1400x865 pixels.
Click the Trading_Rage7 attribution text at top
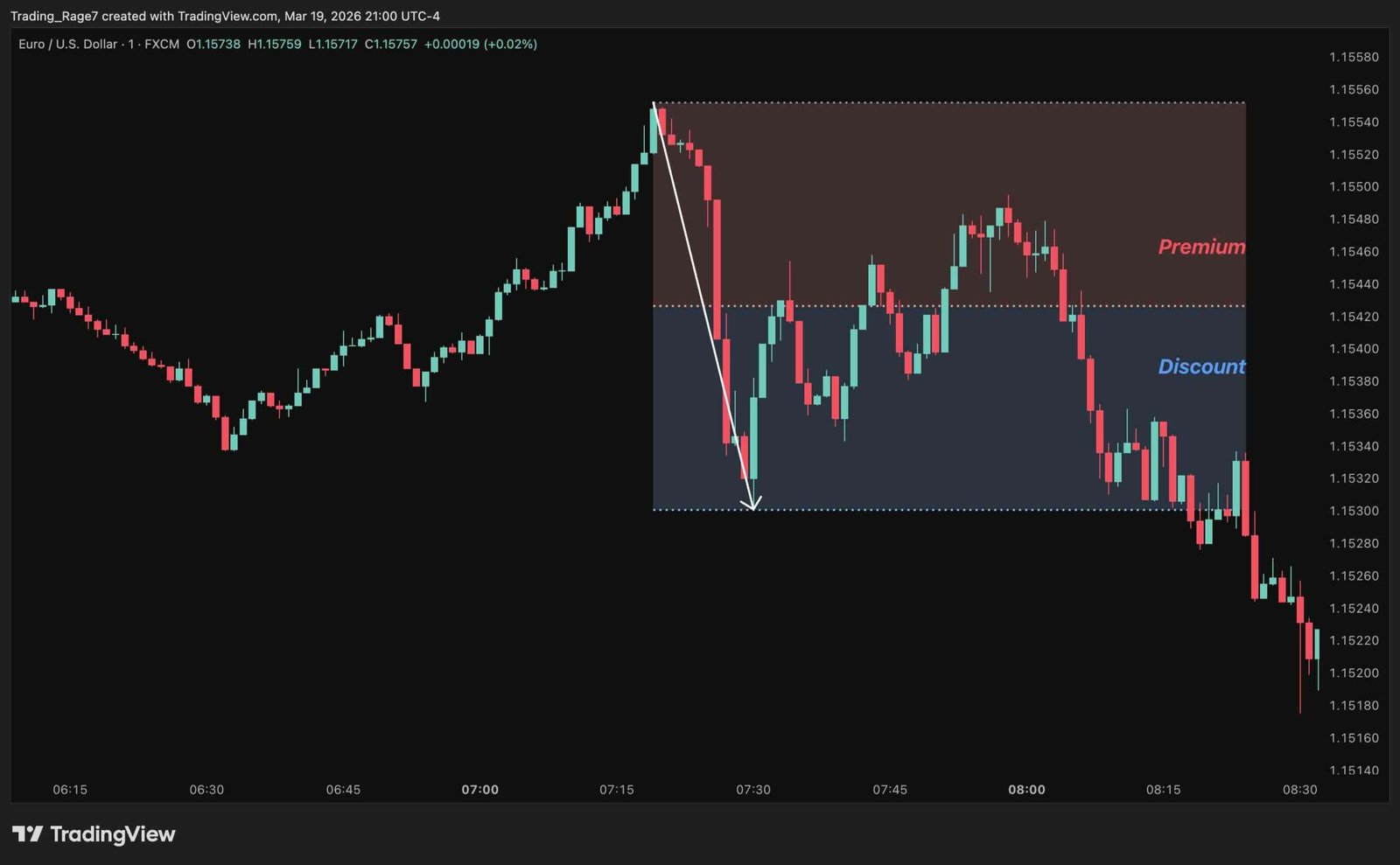(54, 16)
